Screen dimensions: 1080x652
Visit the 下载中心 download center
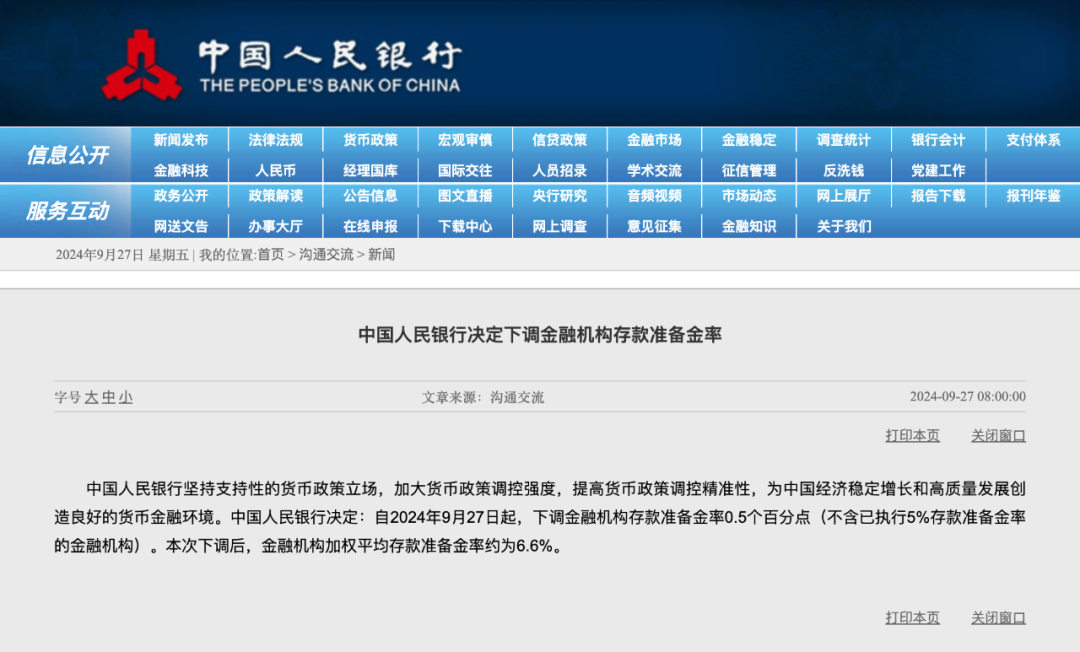coord(464,226)
